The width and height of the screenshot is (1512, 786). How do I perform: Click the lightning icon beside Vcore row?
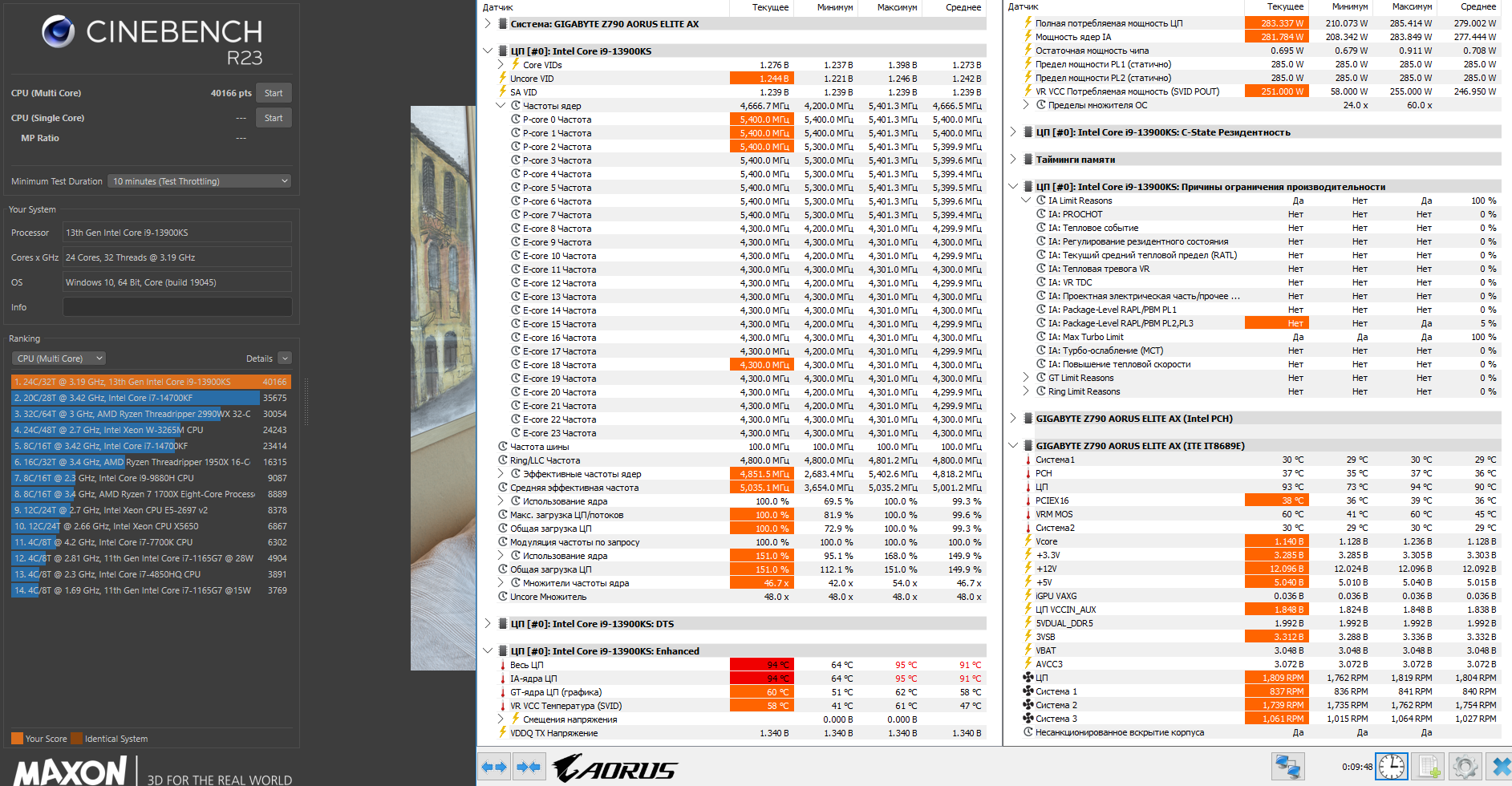(1028, 541)
